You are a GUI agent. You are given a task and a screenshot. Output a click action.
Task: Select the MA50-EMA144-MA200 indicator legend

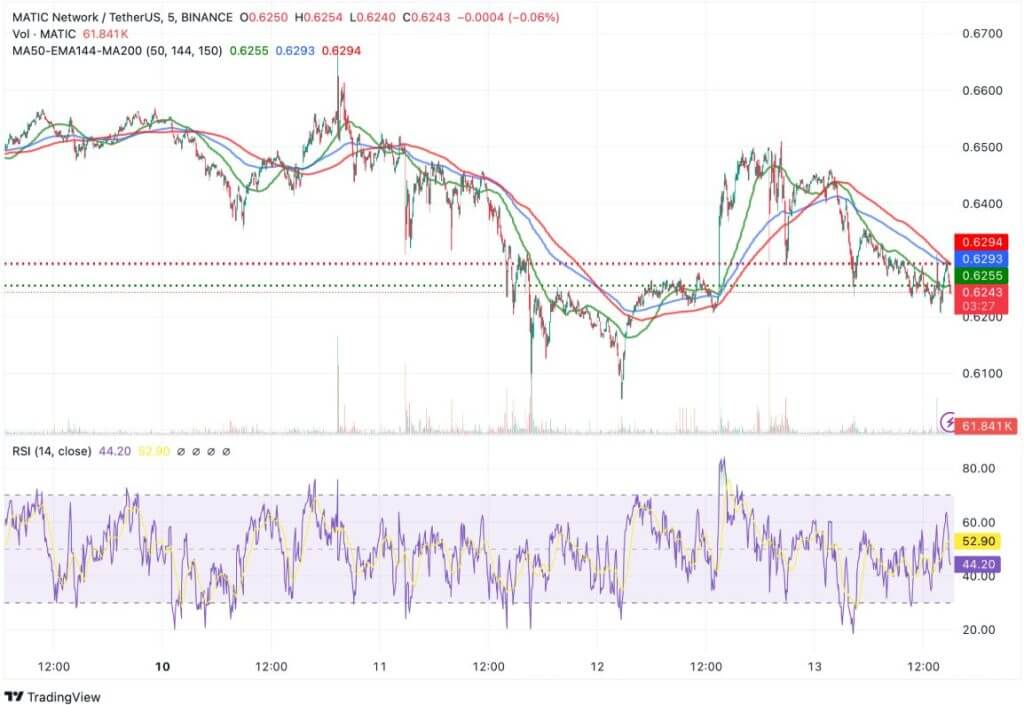pos(117,51)
